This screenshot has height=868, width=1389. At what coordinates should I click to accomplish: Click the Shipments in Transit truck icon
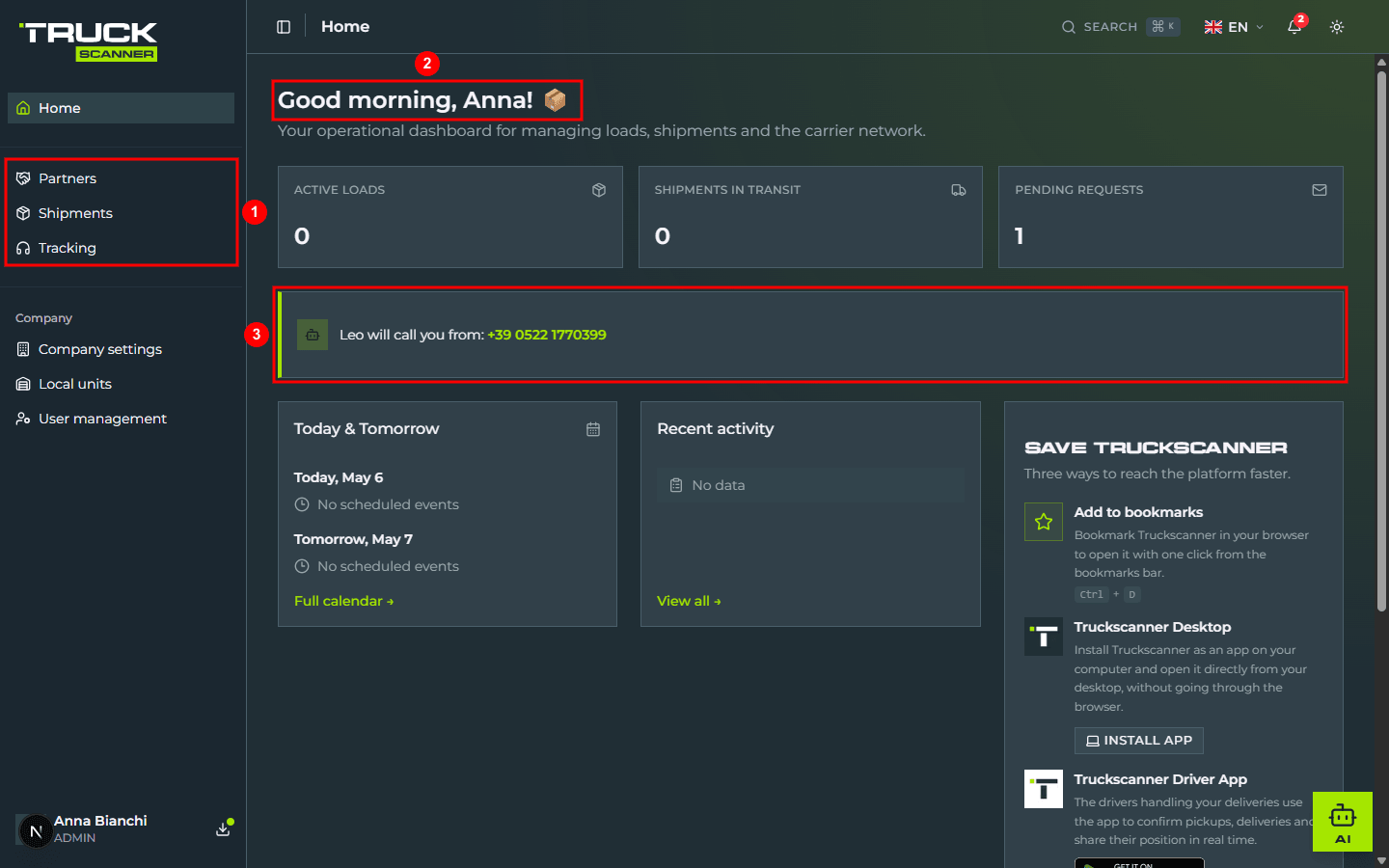click(x=959, y=190)
